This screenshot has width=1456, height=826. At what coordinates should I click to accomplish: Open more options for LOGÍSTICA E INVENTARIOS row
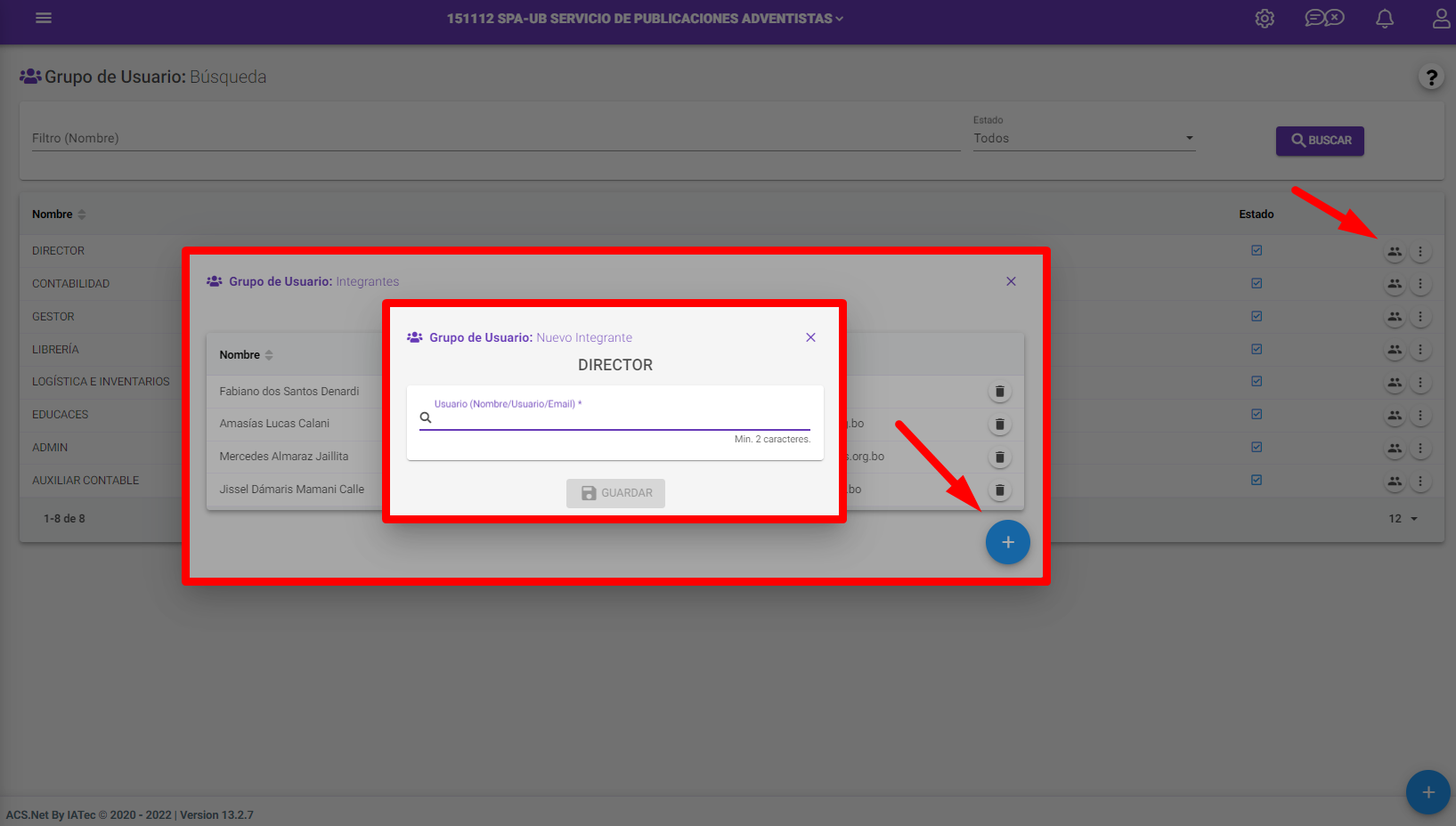coord(1420,383)
